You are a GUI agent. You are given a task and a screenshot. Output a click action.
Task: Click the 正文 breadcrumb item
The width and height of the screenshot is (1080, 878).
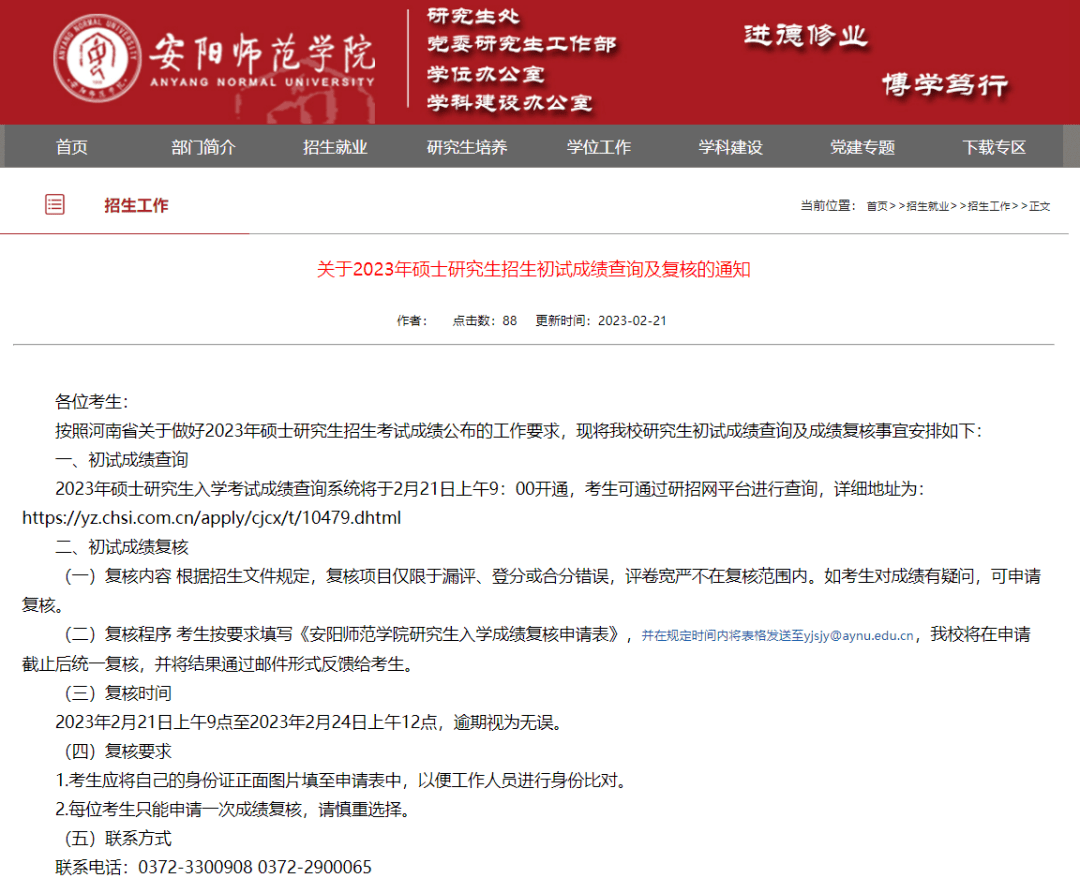[x=1039, y=206]
